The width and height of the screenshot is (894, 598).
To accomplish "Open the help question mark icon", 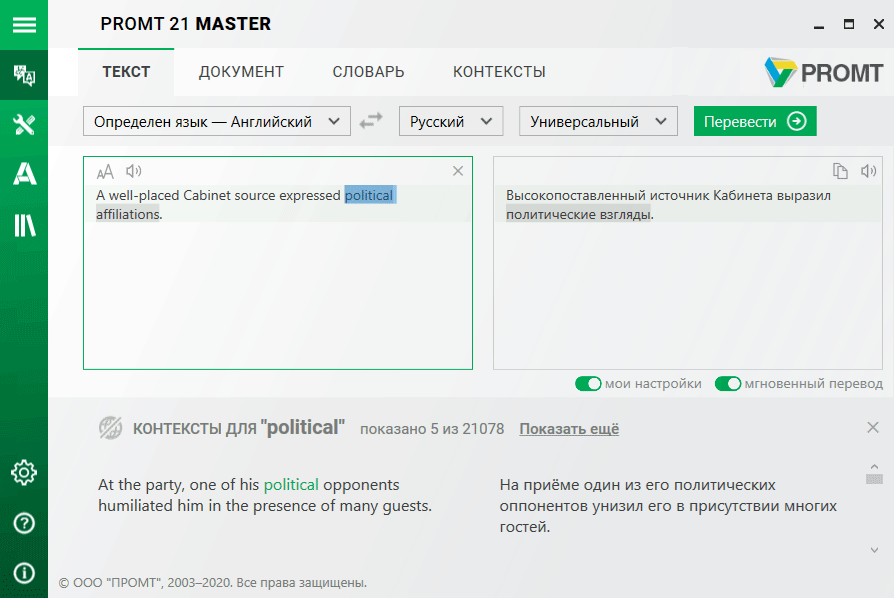I will [x=24, y=523].
